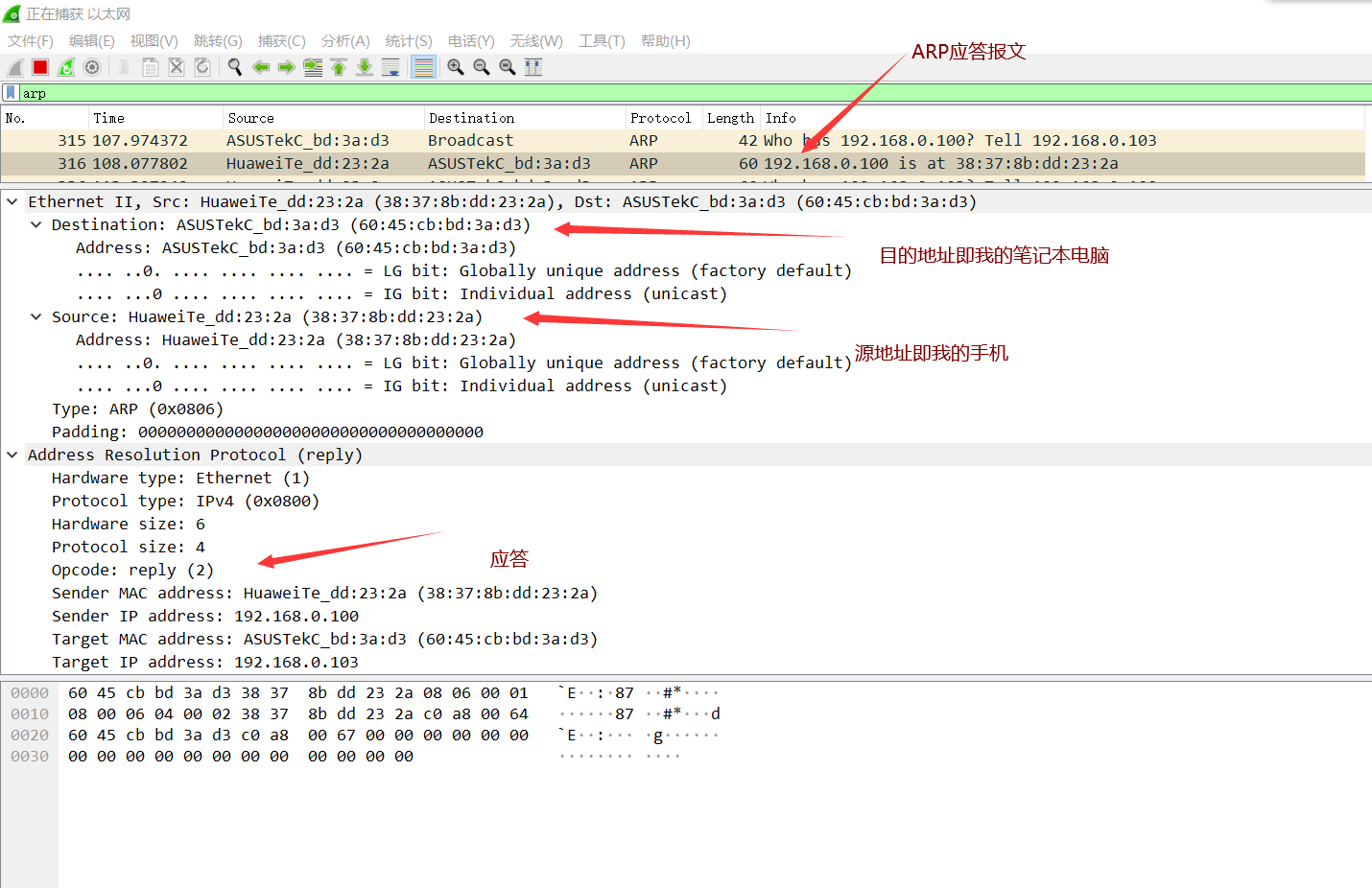
Task: Open the 统计(S) menu
Action: 409,40
